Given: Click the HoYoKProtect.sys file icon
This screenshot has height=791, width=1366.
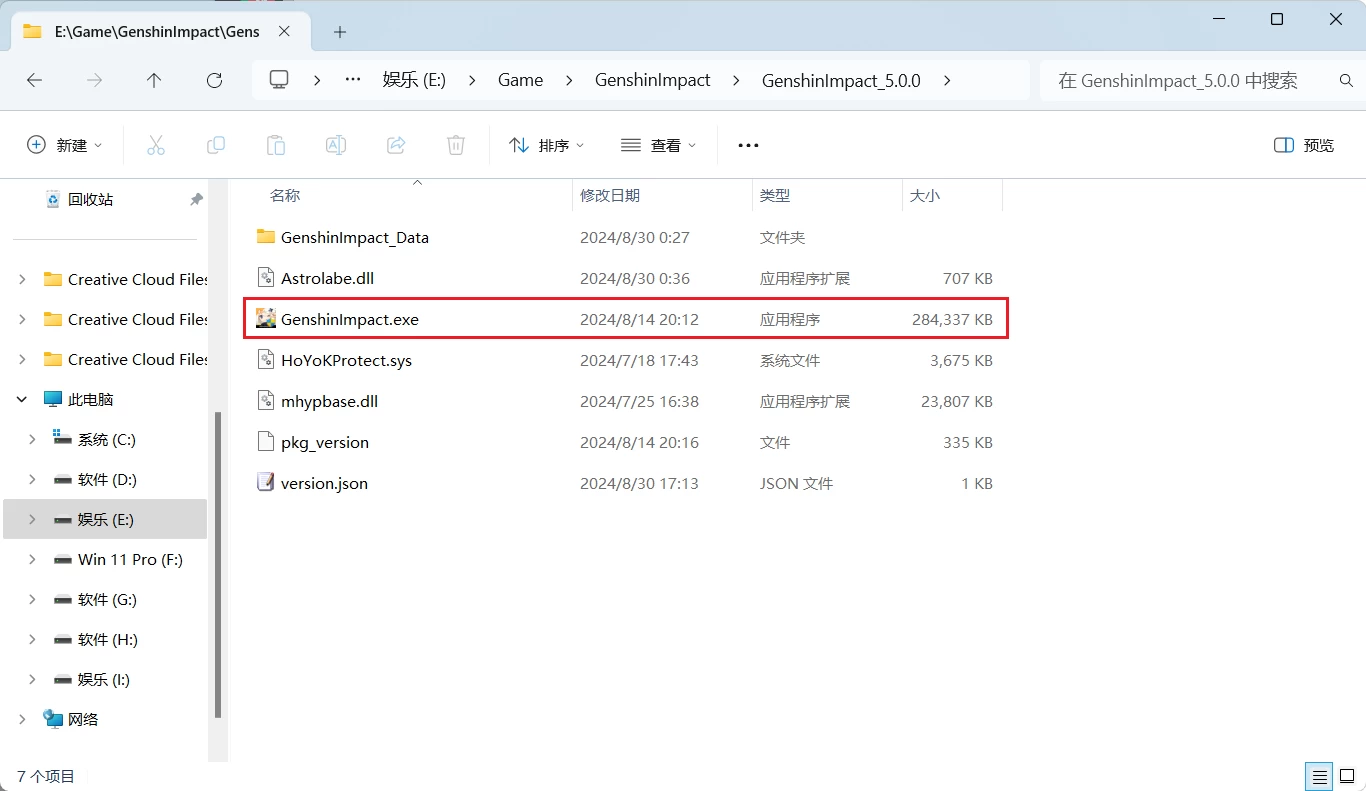Looking at the screenshot, I should tap(265, 360).
